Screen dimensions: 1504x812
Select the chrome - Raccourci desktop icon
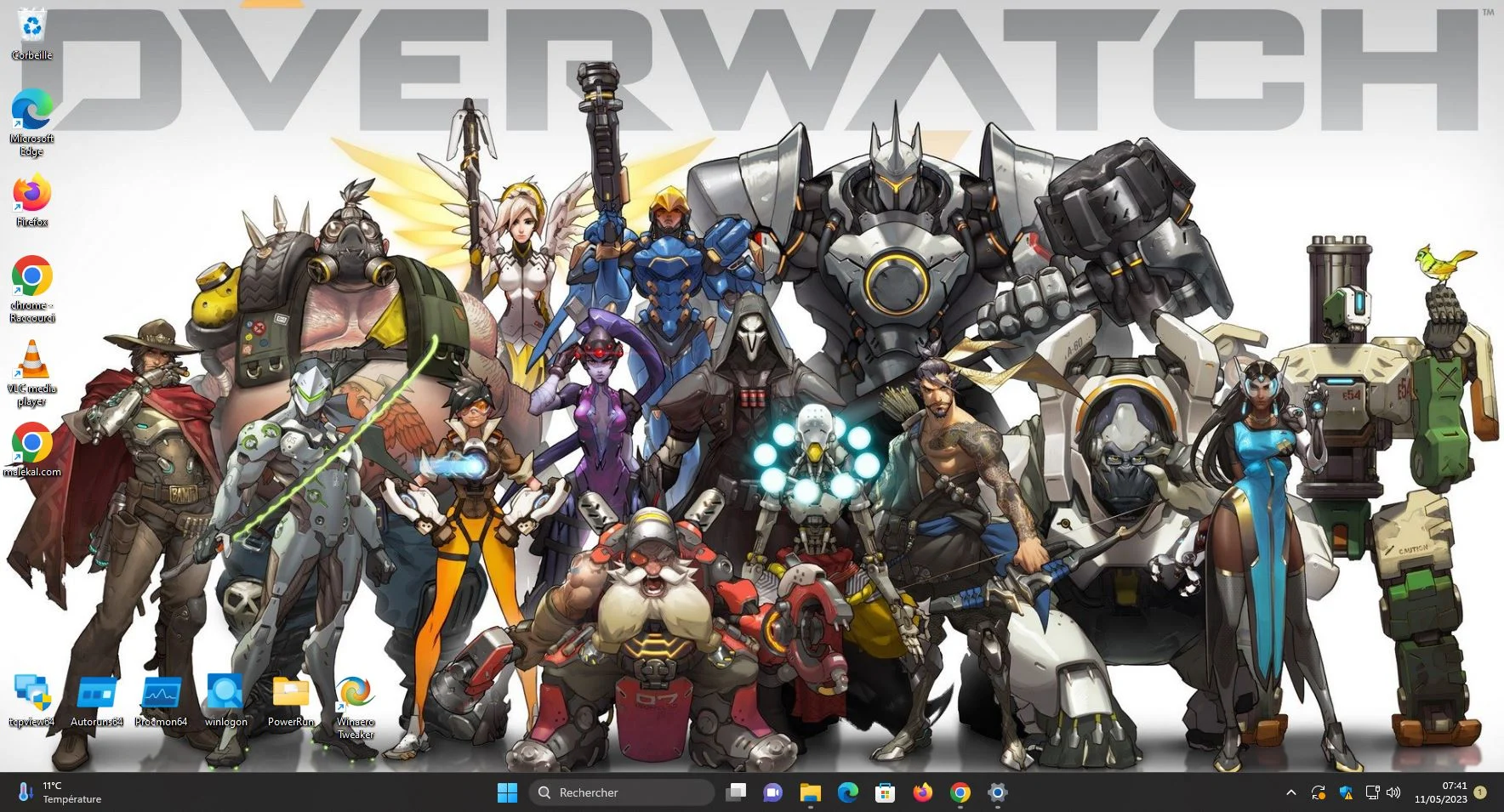[31, 289]
